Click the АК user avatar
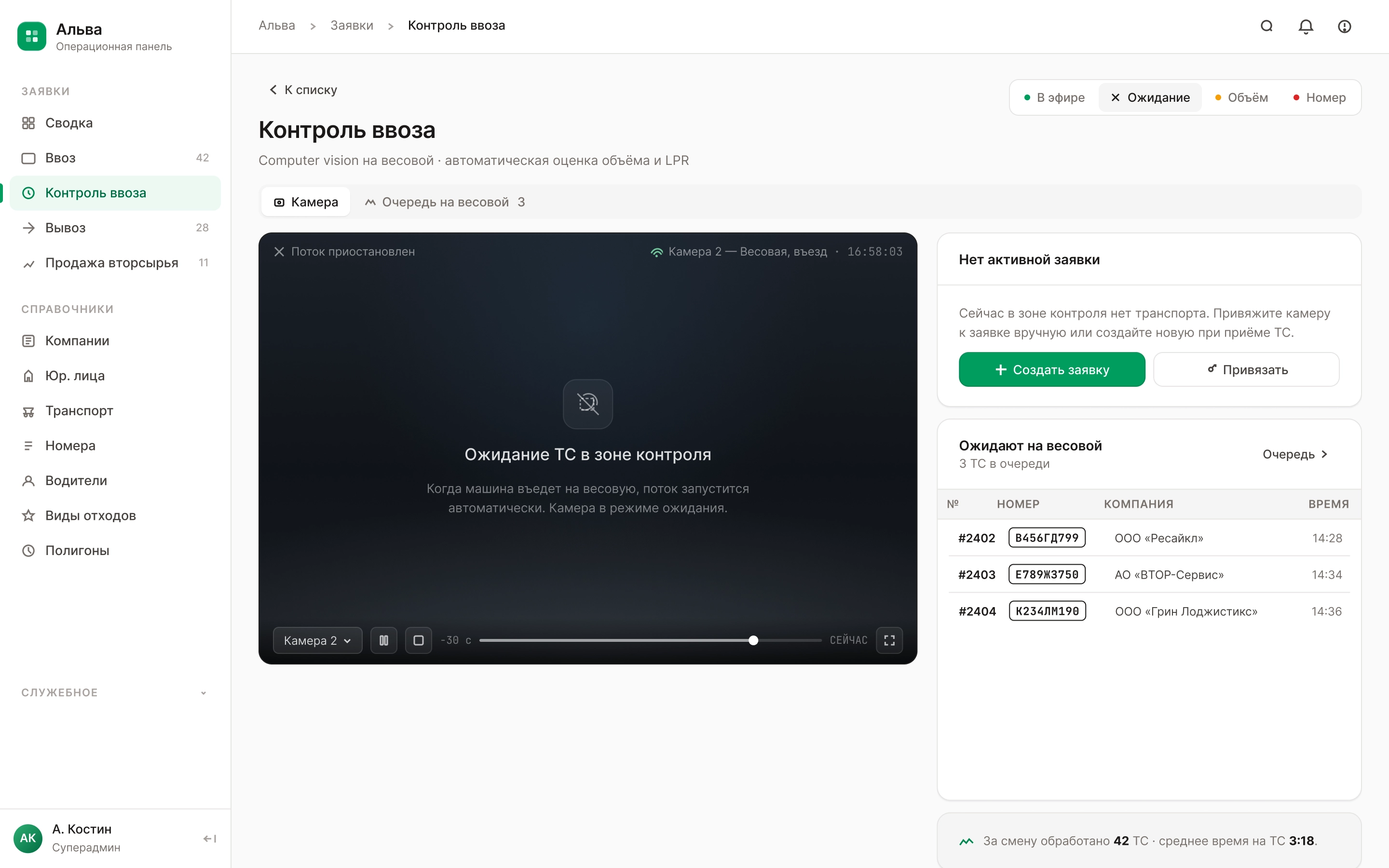Image resolution: width=1389 pixels, height=868 pixels. pyautogui.click(x=27, y=838)
